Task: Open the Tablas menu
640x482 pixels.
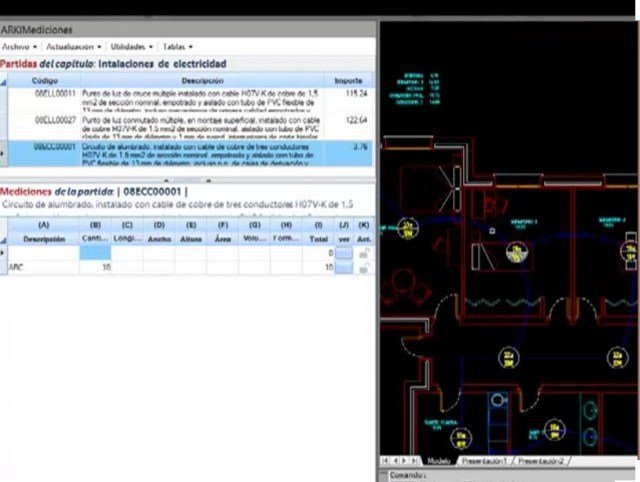Action: [x=177, y=47]
